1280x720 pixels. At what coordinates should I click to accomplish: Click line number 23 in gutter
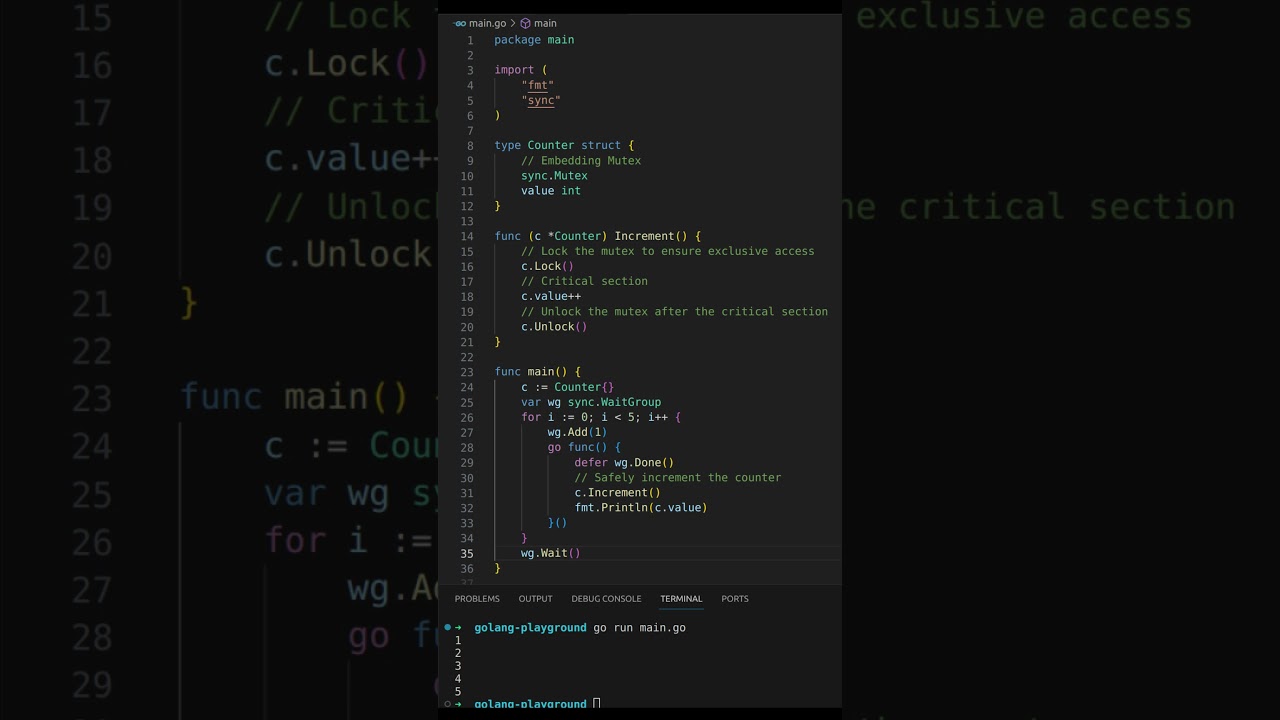pyautogui.click(x=467, y=372)
